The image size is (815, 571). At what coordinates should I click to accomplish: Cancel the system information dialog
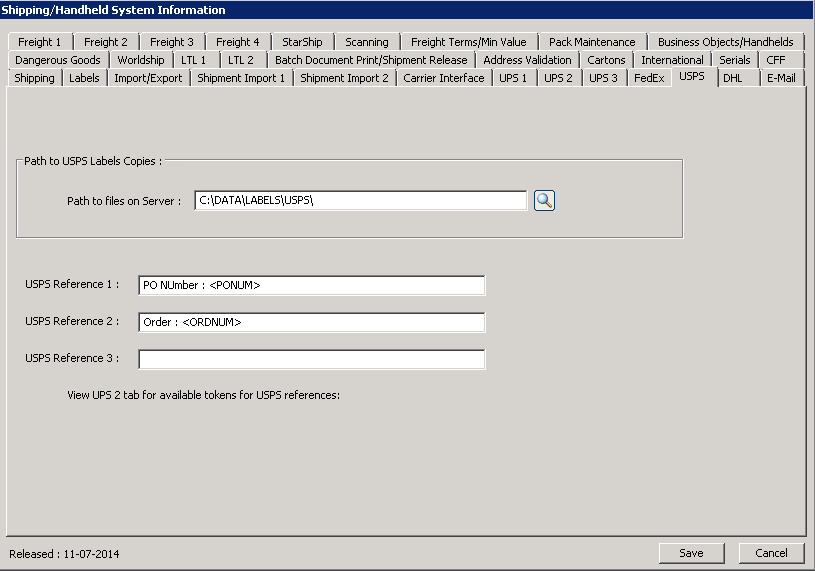(771, 553)
